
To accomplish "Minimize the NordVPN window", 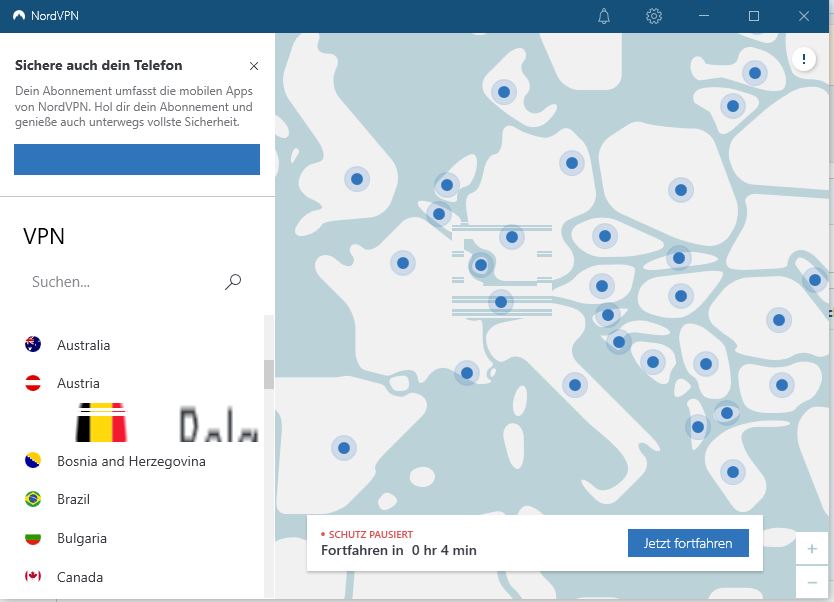I will coord(704,16).
